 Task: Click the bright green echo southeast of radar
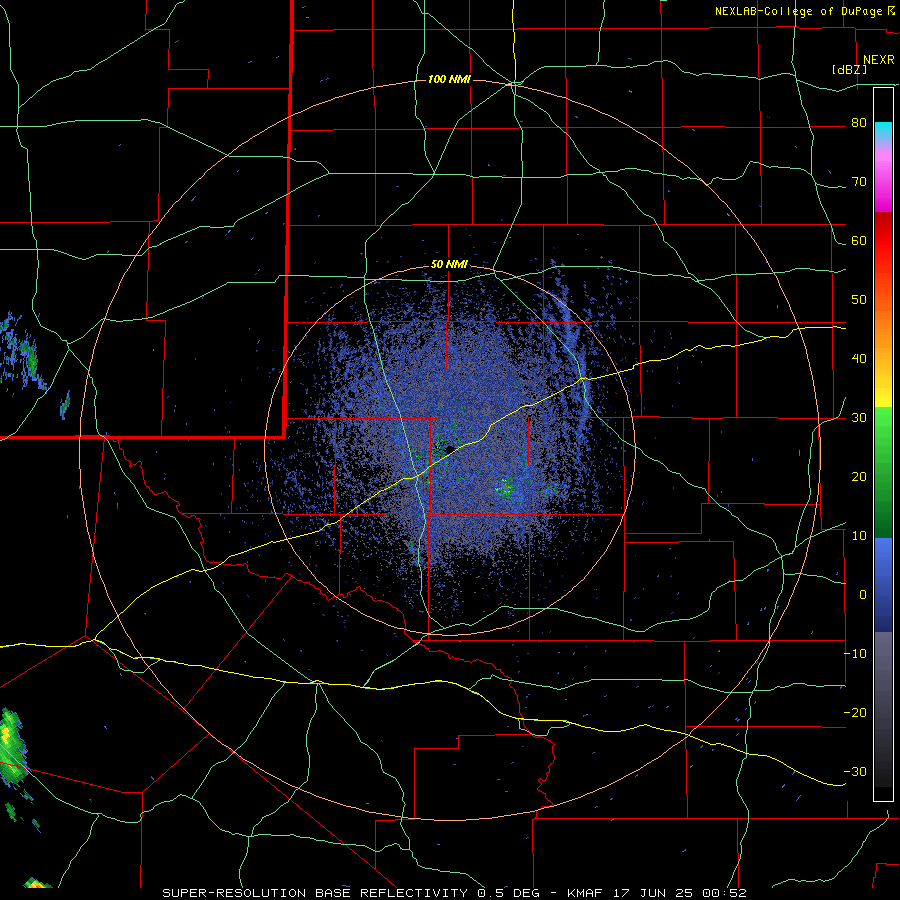(505, 488)
